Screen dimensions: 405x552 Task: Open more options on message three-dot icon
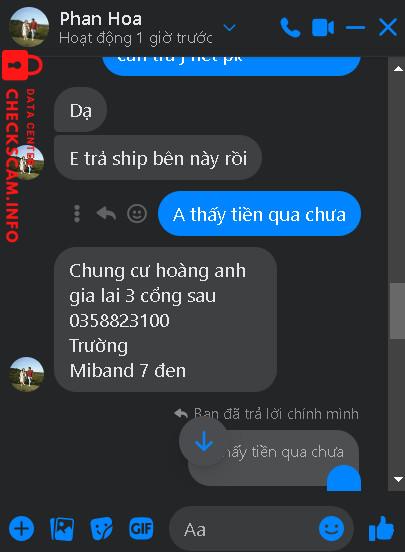[77, 213]
